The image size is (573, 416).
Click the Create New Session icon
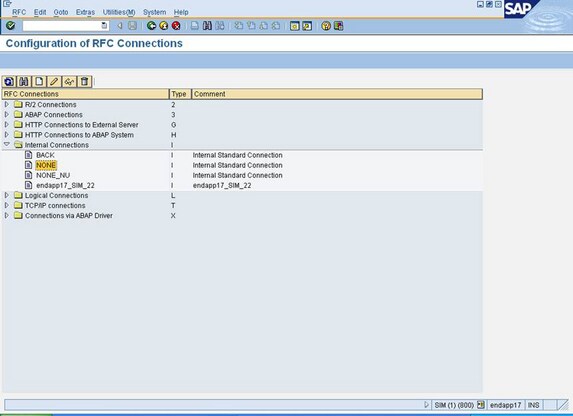295,26
